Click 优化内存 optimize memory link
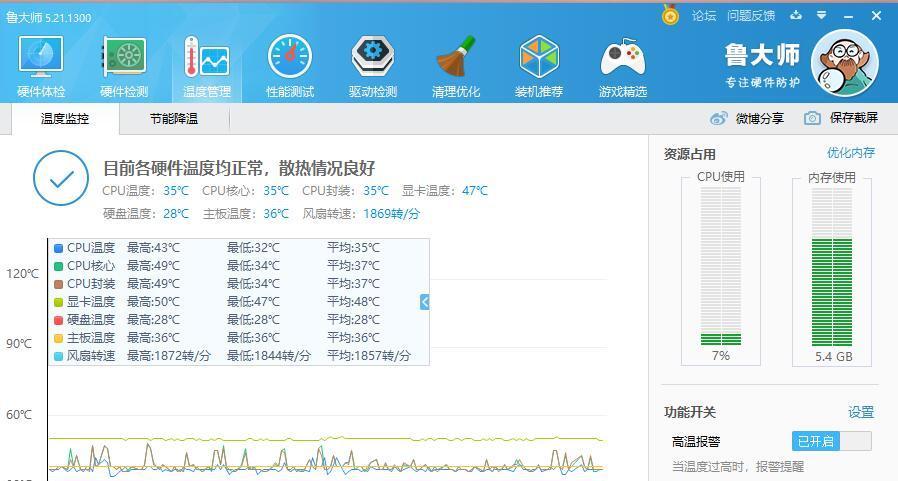This screenshot has width=898, height=481. tap(851, 152)
